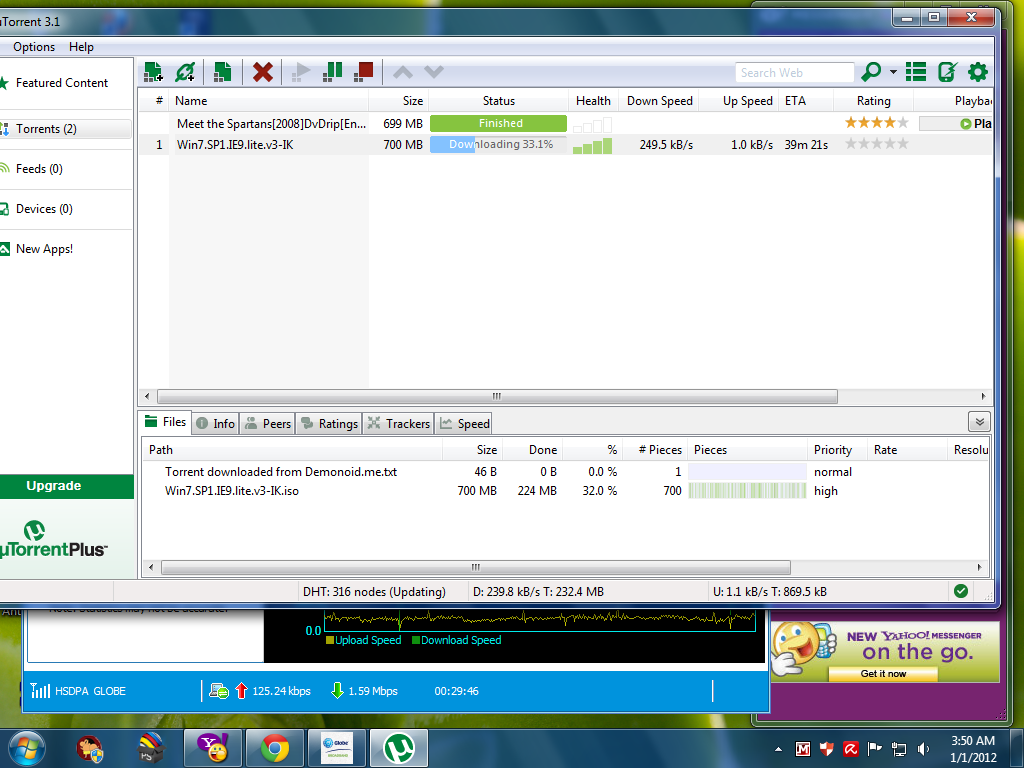Screen dimensions: 1024x768
Task: Click the Play button for Meet the Spartans
Action: coord(956,123)
